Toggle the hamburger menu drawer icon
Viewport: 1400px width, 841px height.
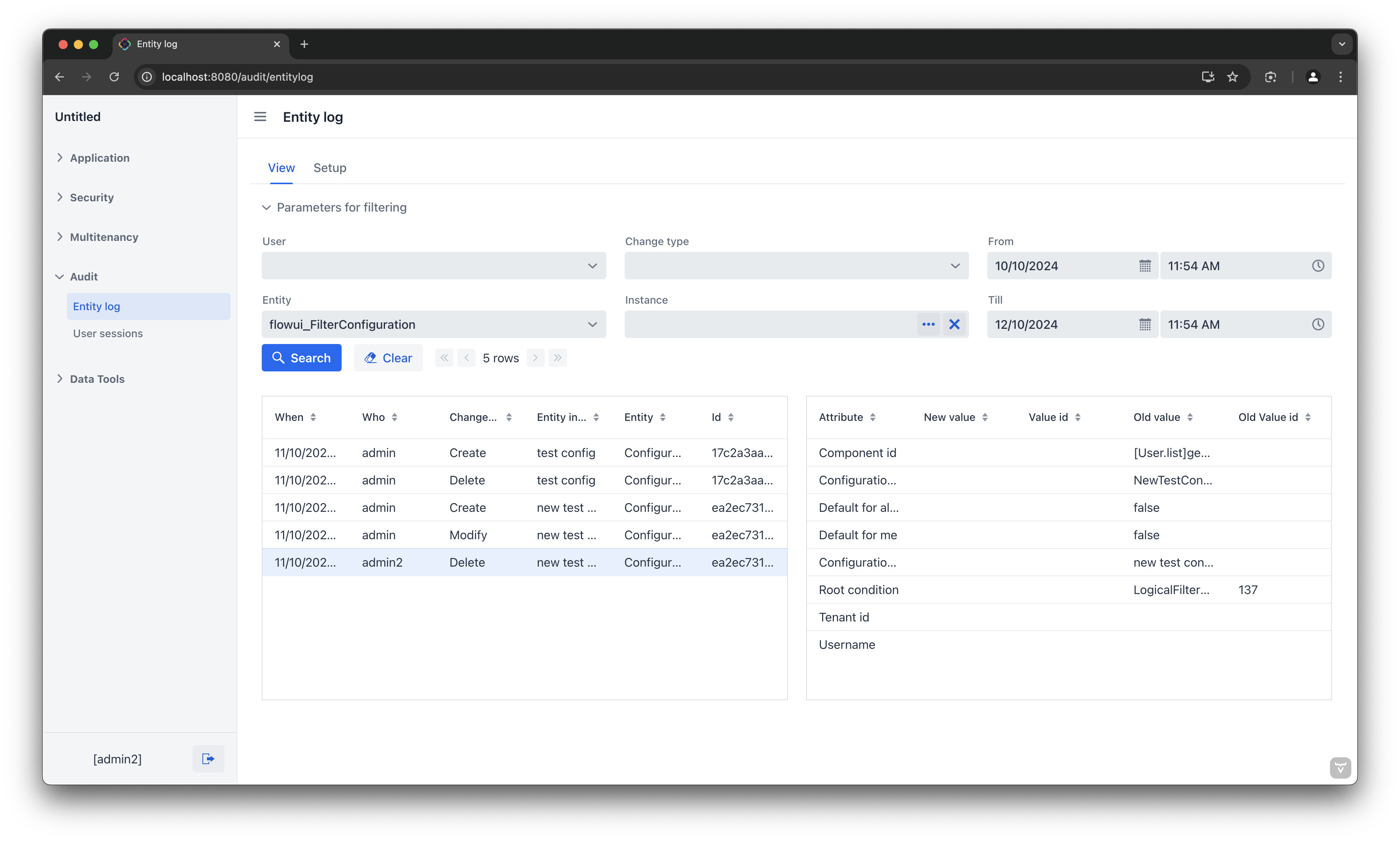point(260,117)
